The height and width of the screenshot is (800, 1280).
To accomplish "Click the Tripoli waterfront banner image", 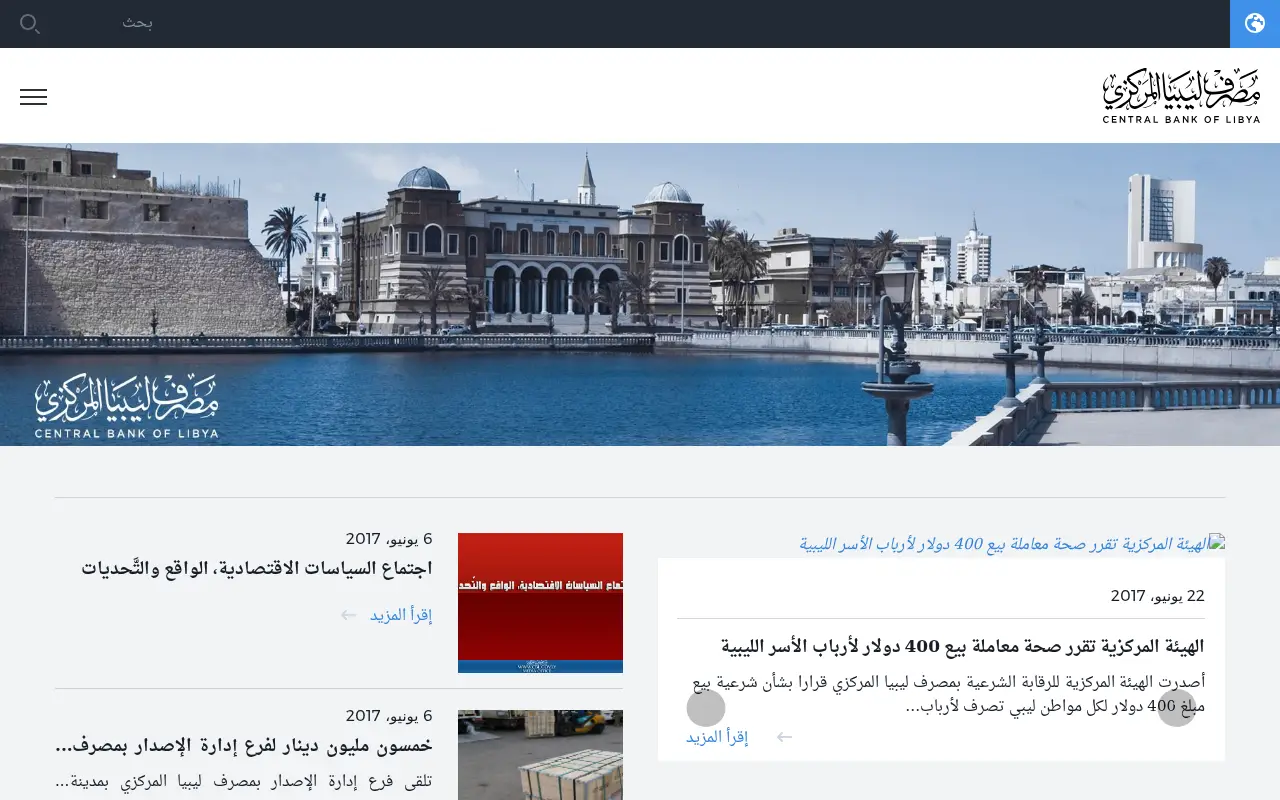I will pos(640,294).
